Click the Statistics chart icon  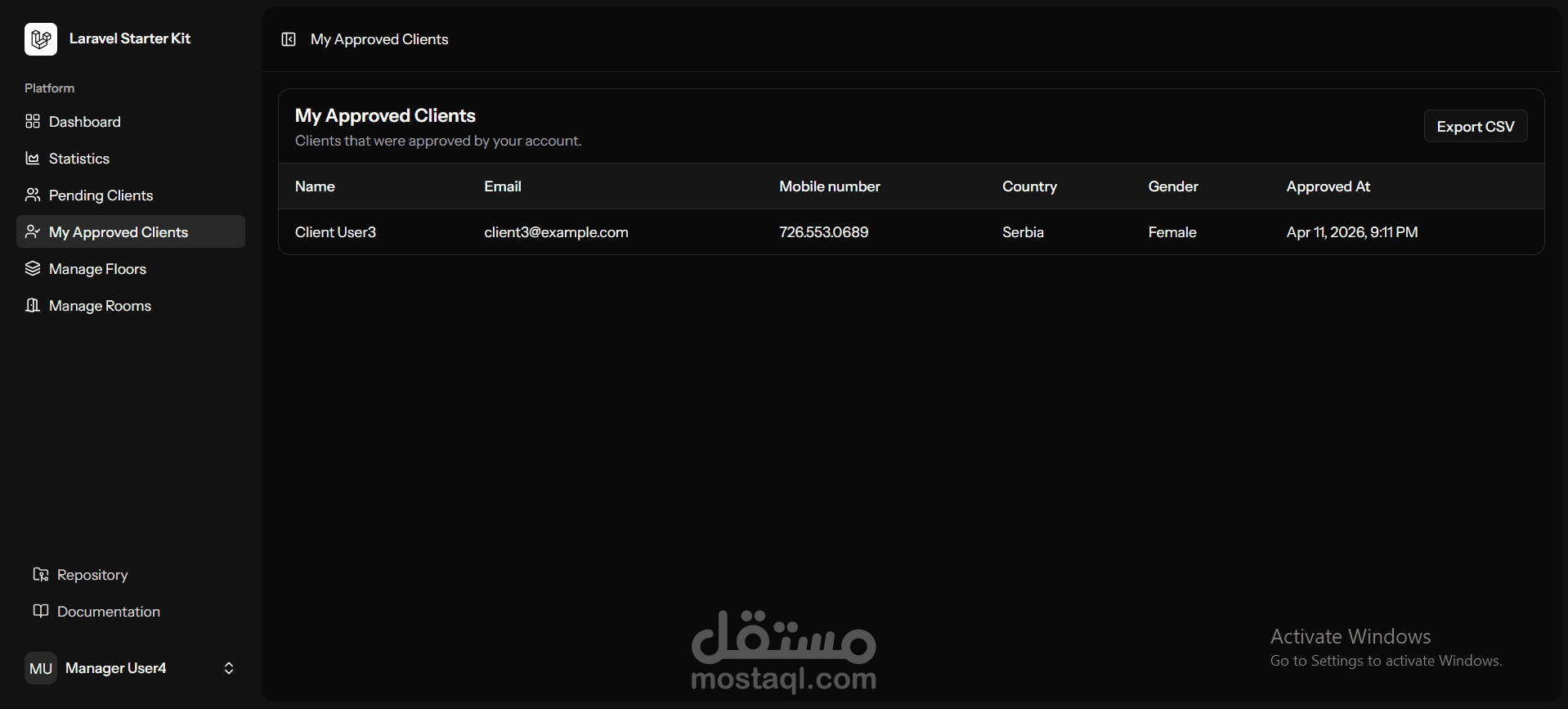point(33,158)
